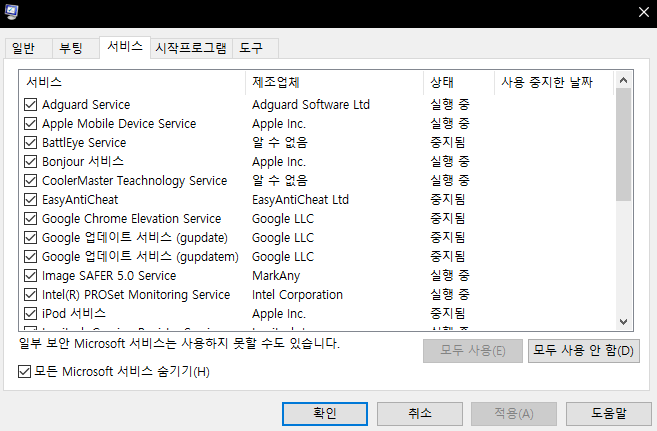Uncheck the EasyAntiCheat checkbox

tap(30, 199)
